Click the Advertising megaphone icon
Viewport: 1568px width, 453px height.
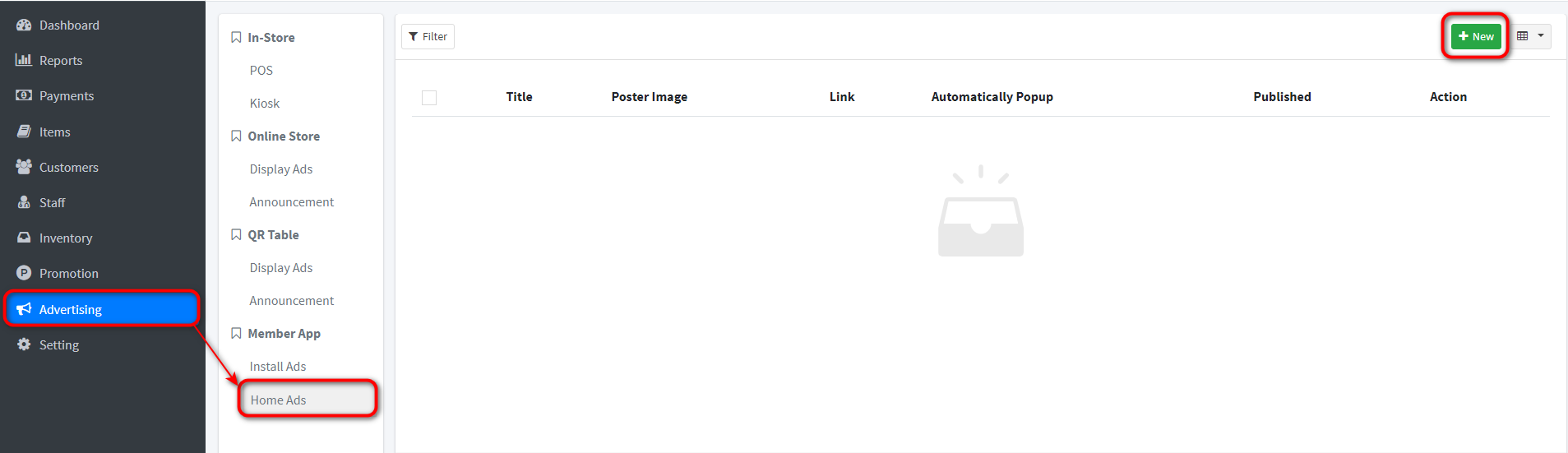tap(24, 309)
